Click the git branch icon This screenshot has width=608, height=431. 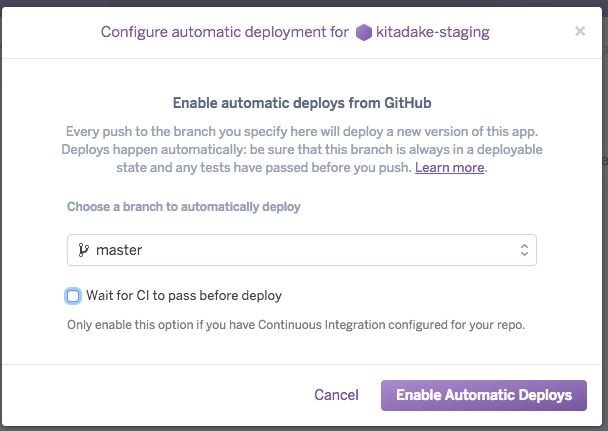[83, 250]
